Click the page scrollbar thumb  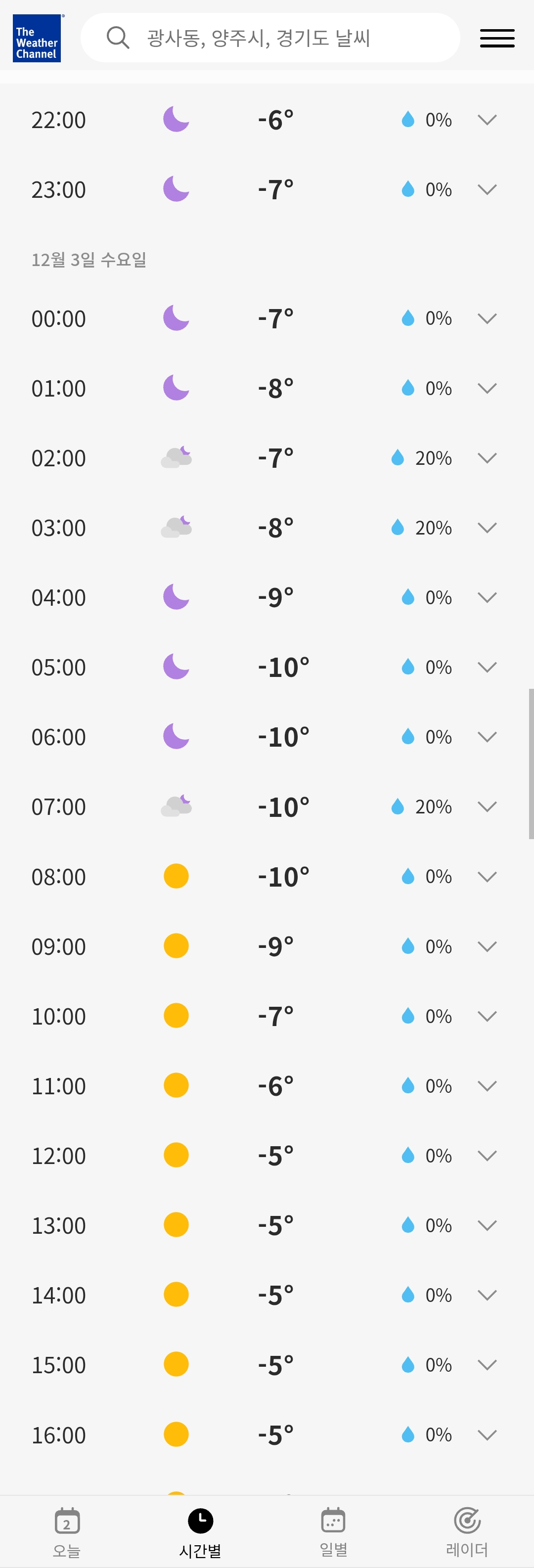pyautogui.click(x=531, y=764)
